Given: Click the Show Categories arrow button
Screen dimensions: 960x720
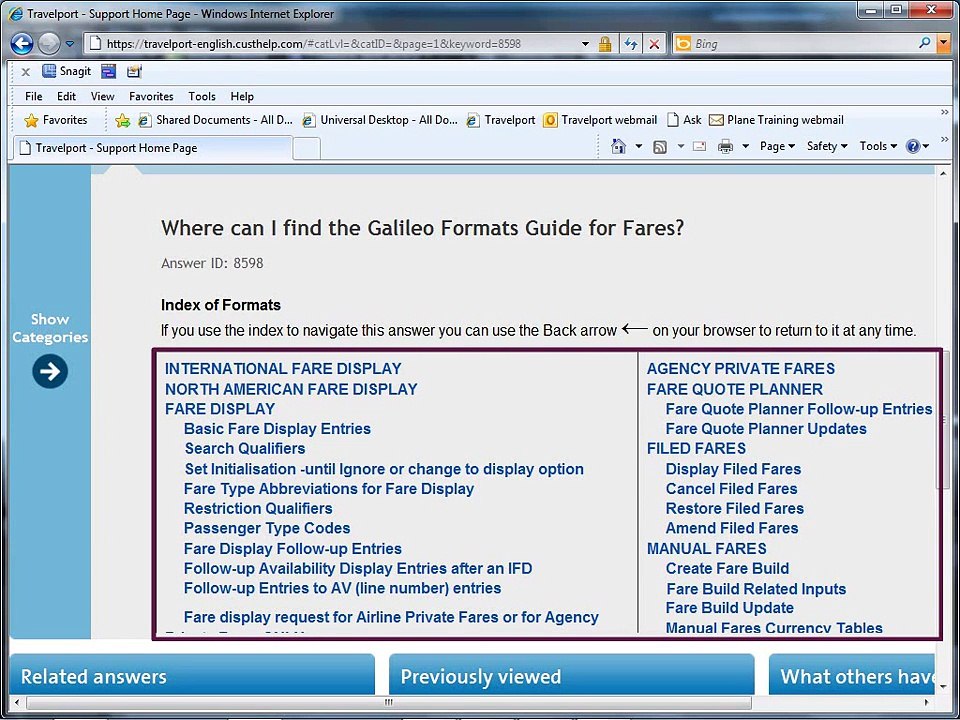Looking at the screenshot, I should point(50,371).
